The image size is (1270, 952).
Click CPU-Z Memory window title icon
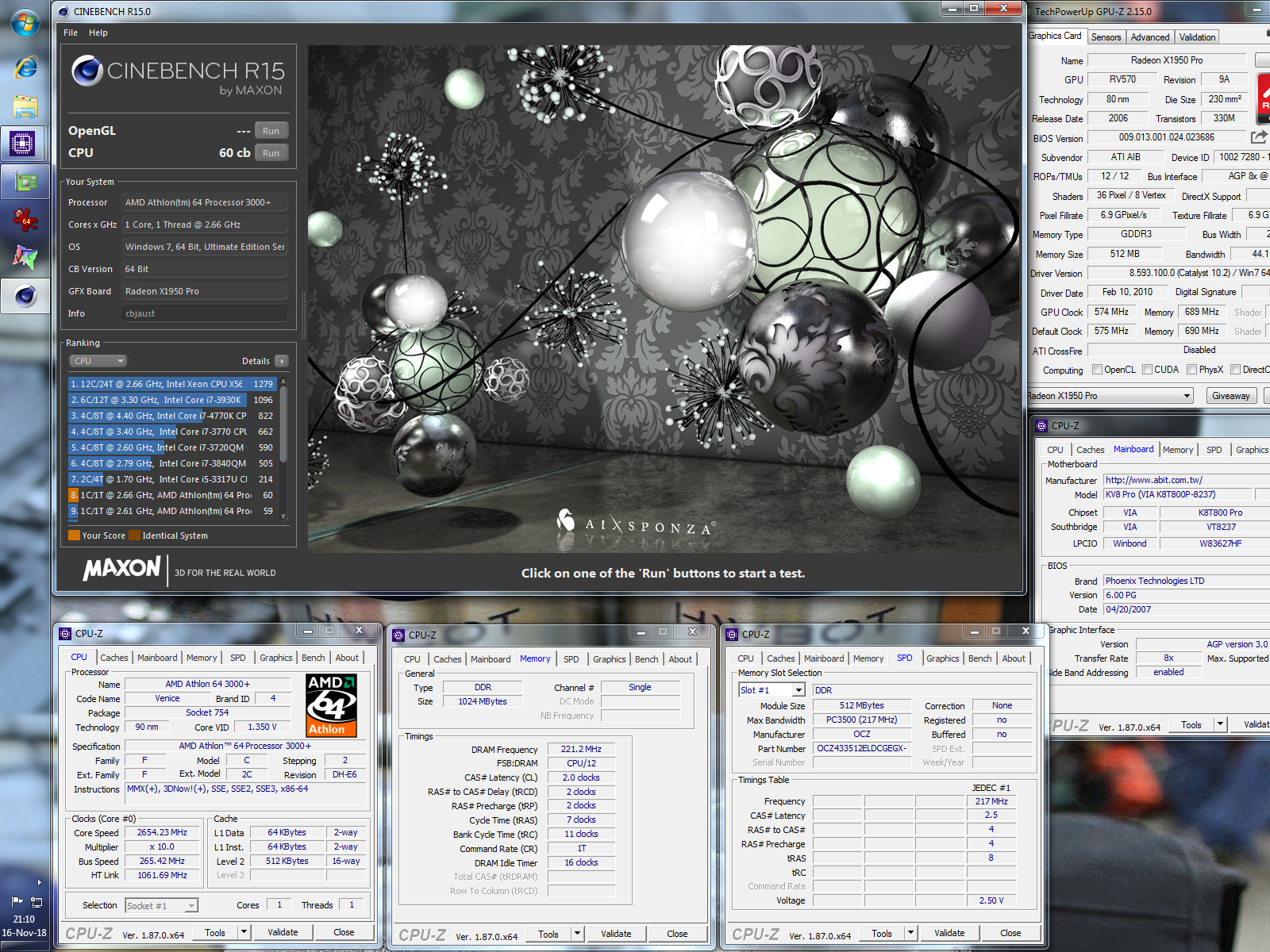(x=398, y=635)
